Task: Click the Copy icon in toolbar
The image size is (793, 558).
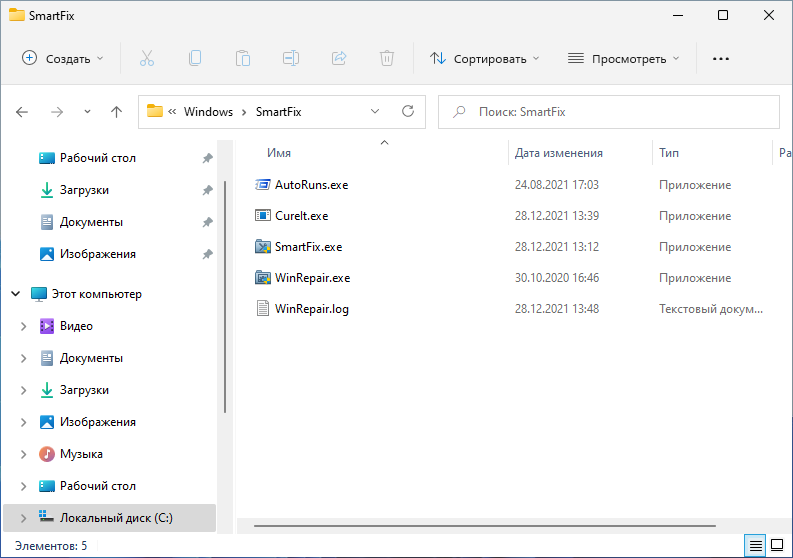Action: tap(195, 59)
